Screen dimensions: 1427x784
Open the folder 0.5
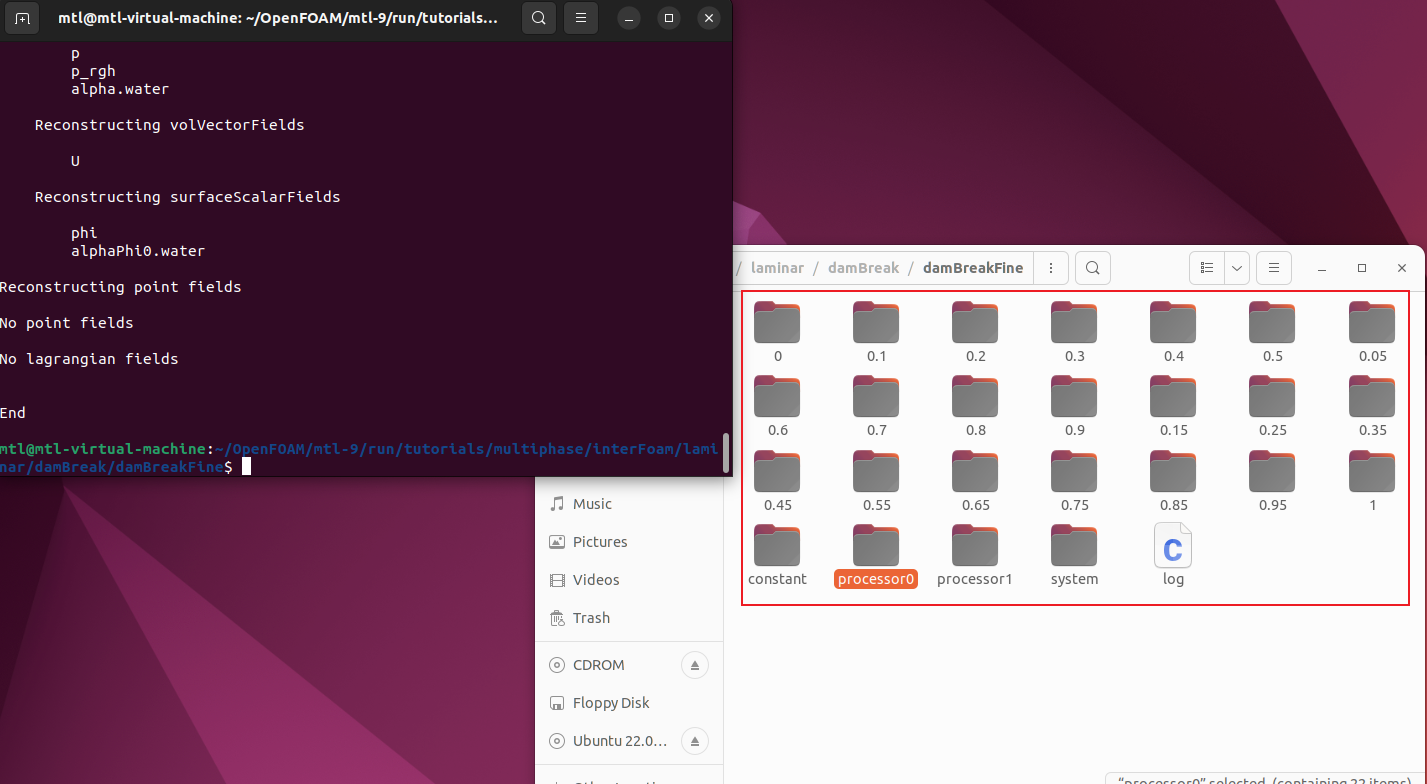(x=1272, y=333)
